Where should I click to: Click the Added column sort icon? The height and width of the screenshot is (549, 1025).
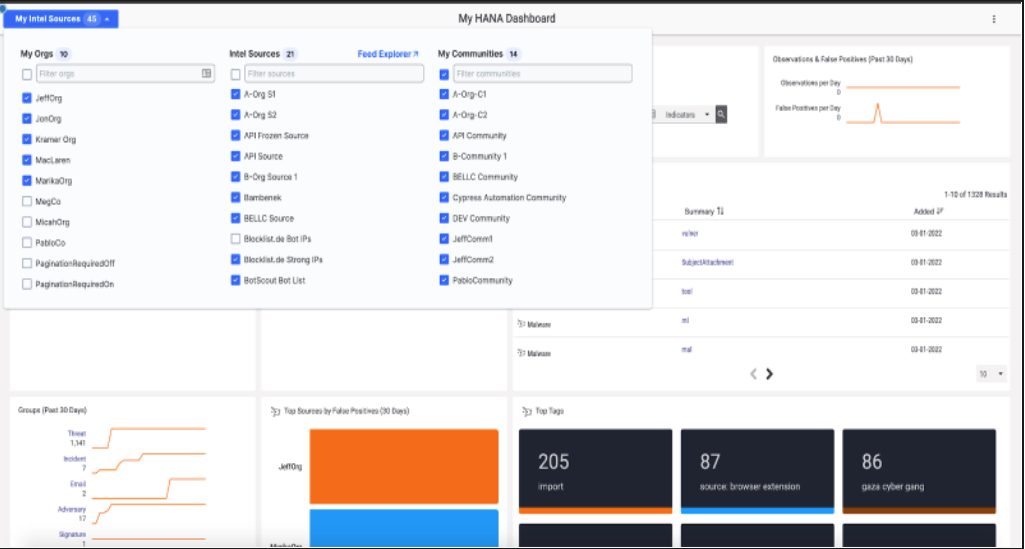point(940,211)
